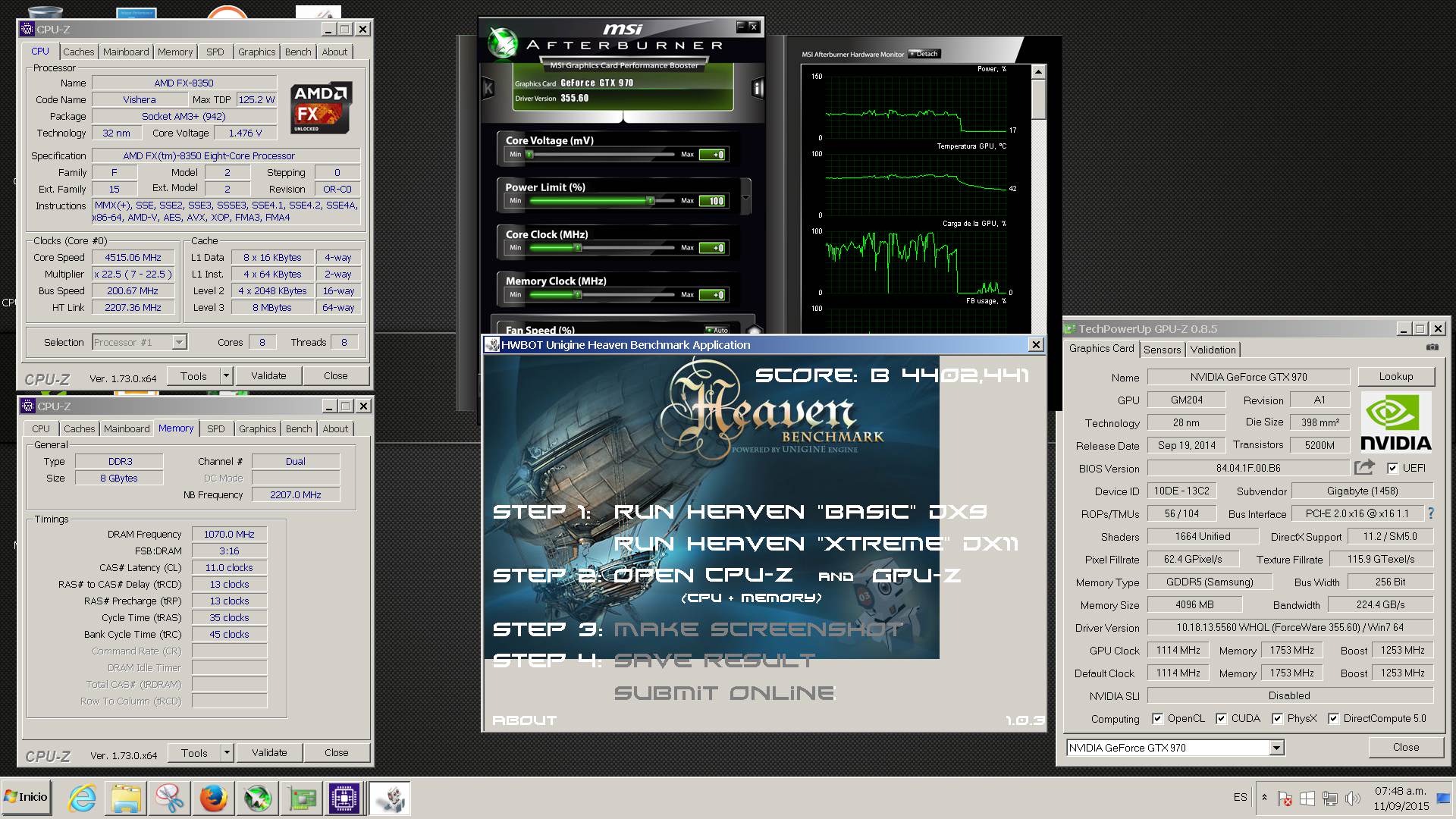
Task: Click the Close button in GPU-Z
Action: click(1405, 747)
